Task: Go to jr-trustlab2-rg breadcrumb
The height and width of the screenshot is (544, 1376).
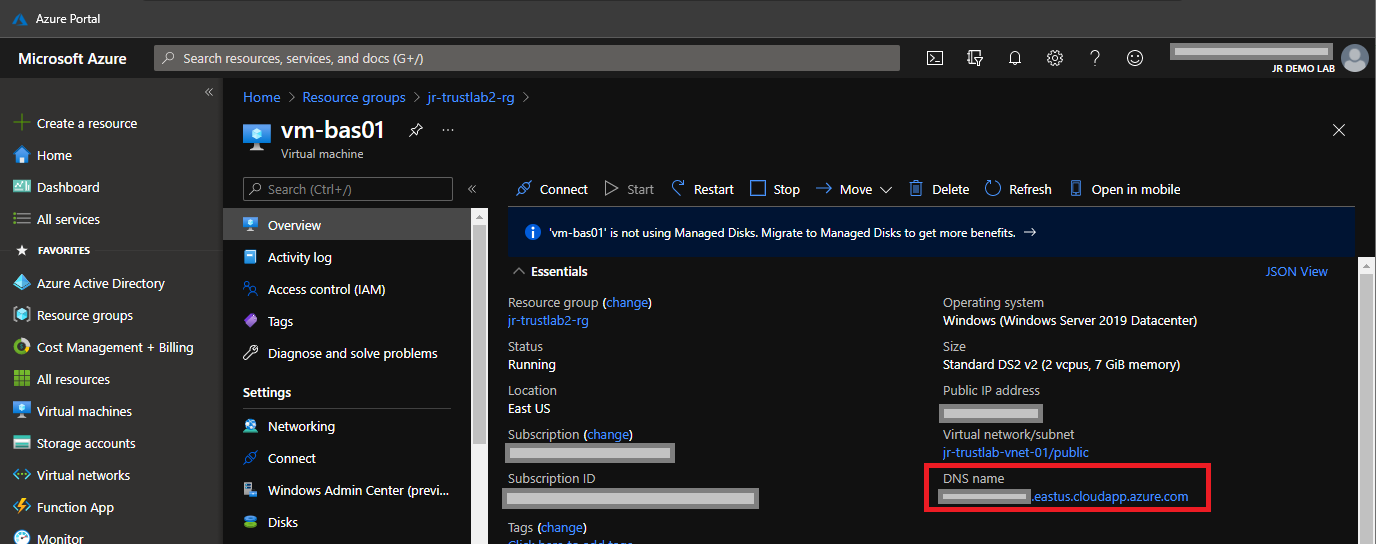Action: (470, 97)
